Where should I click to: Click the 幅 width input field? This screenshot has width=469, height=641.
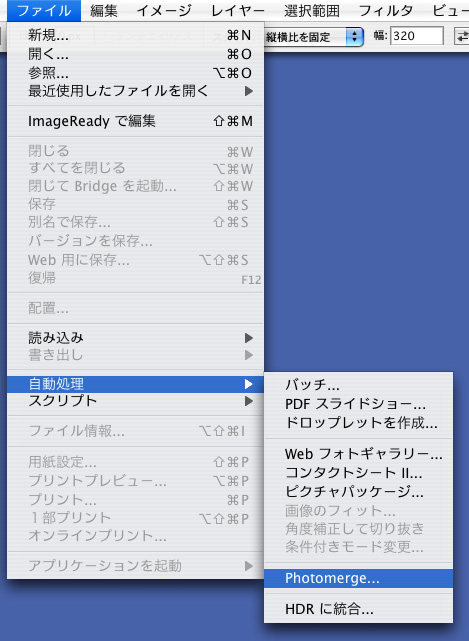[x=416, y=36]
